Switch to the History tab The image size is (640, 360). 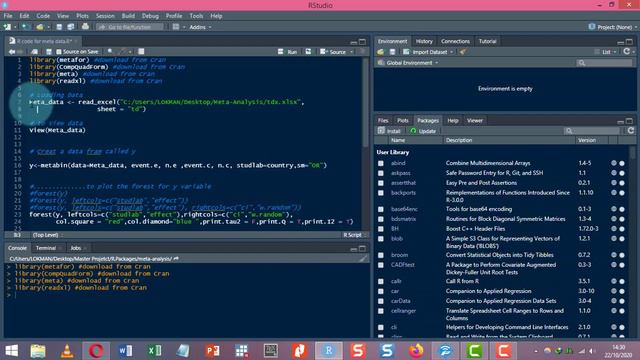tap(424, 41)
